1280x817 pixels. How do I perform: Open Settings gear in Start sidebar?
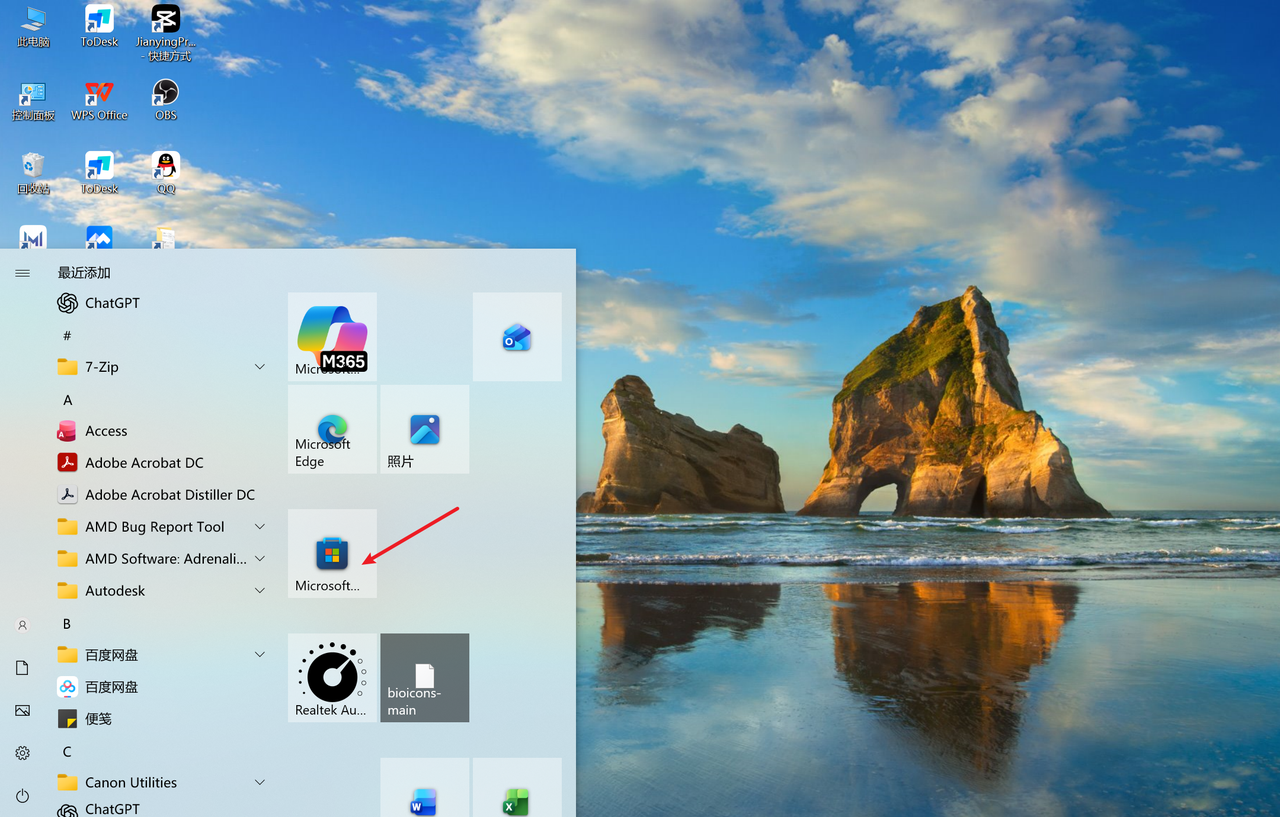tap(22, 753)
